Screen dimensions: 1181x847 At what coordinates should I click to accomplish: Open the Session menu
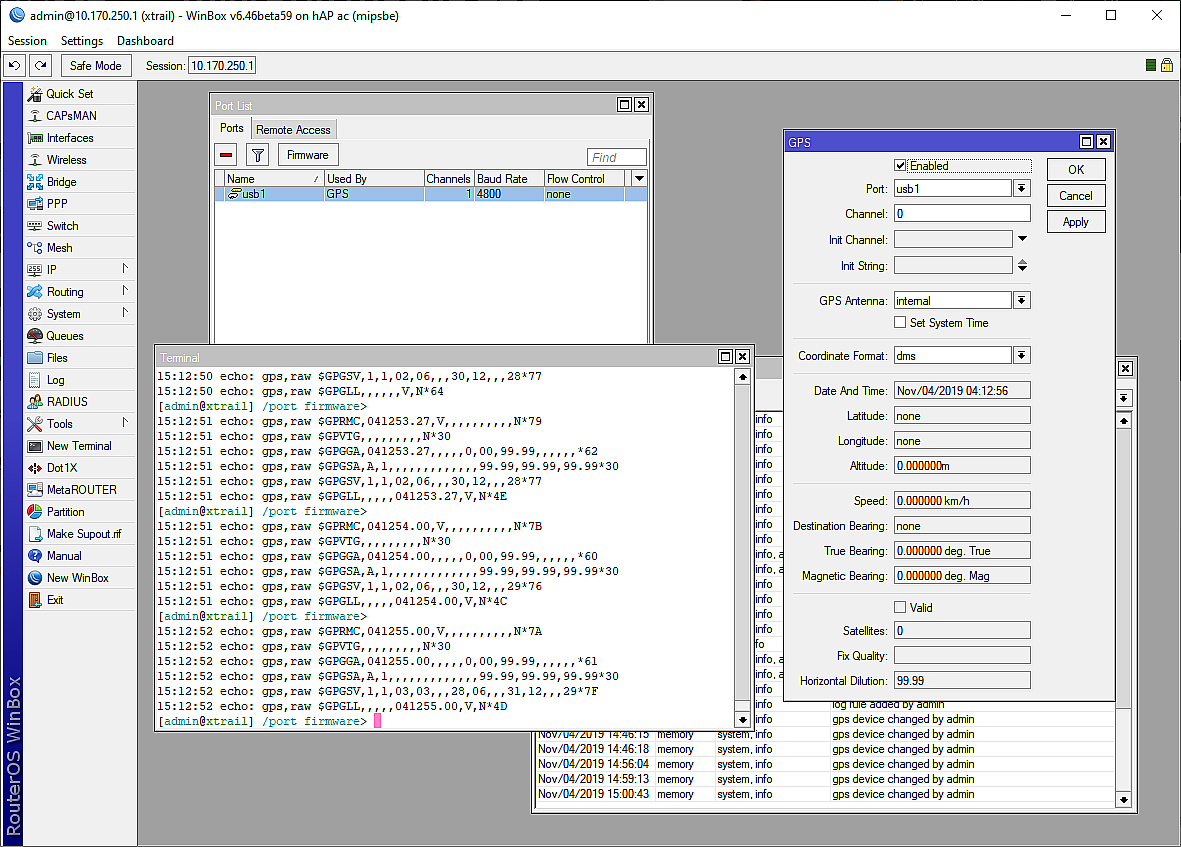(27, 41)
